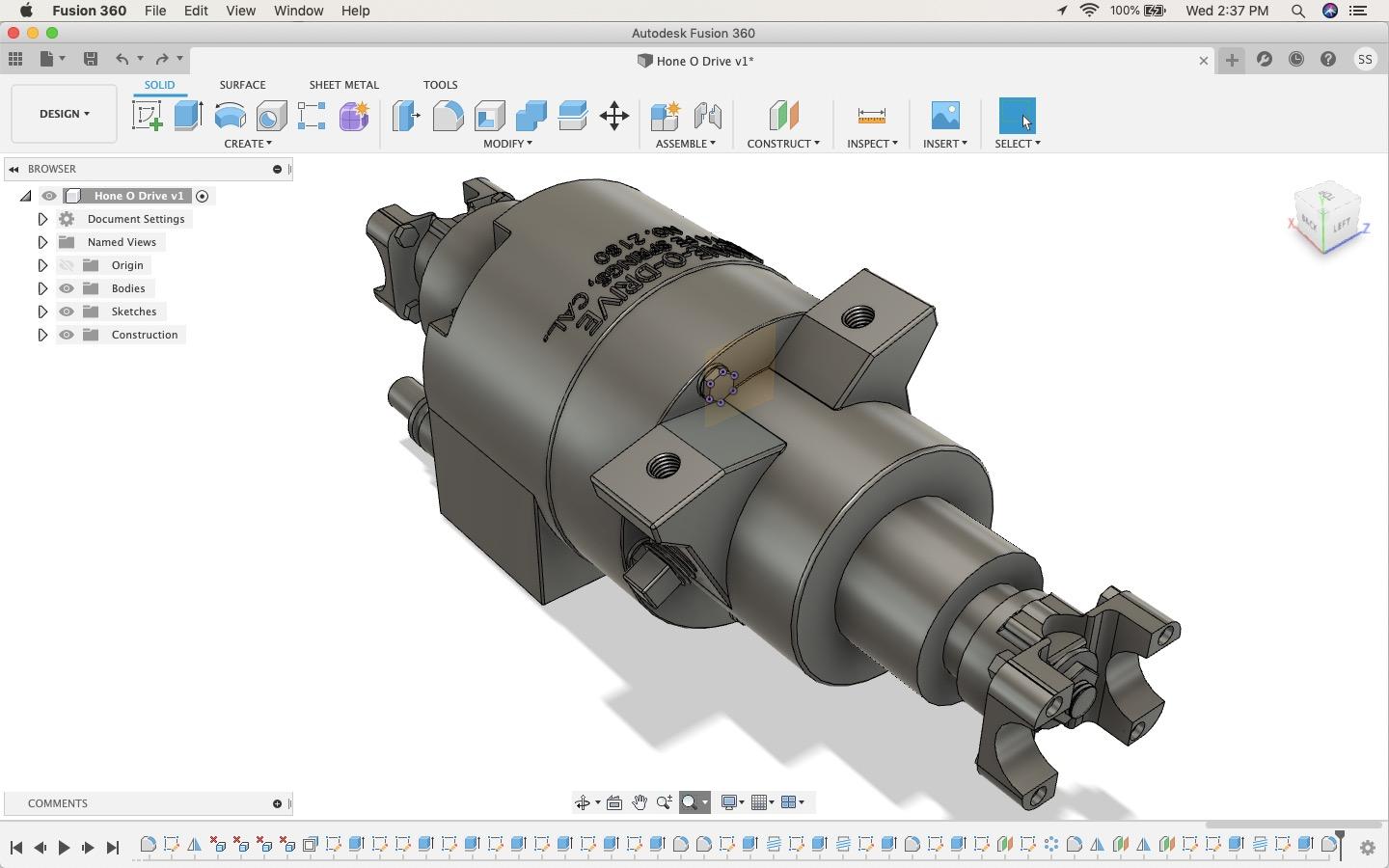
Task: Click the ViewCube LEFT face
Action: click(x=1342, y=224)
